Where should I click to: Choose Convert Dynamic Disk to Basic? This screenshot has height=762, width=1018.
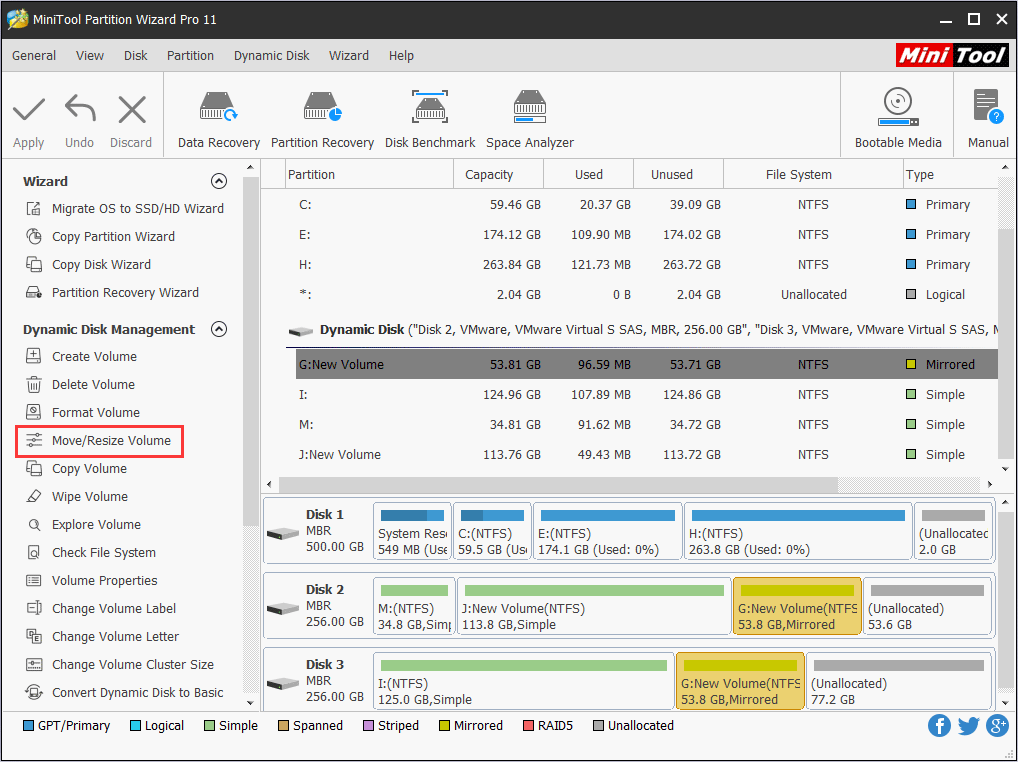pos(124,692)
